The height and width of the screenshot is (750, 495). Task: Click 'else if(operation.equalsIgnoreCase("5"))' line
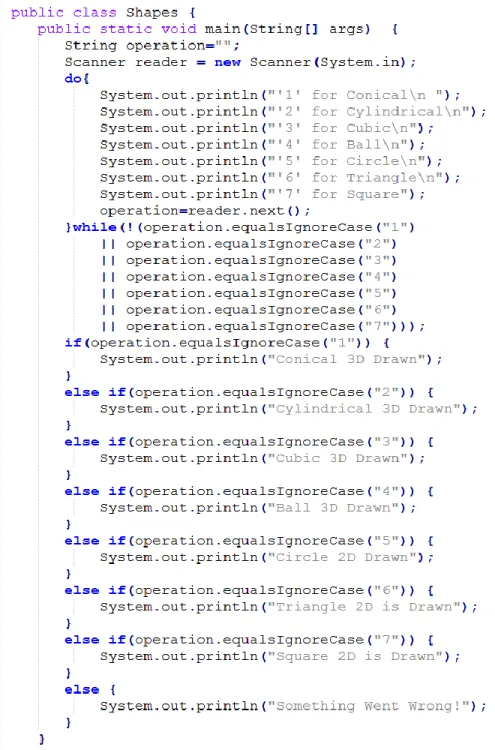(x=249, y=541)
